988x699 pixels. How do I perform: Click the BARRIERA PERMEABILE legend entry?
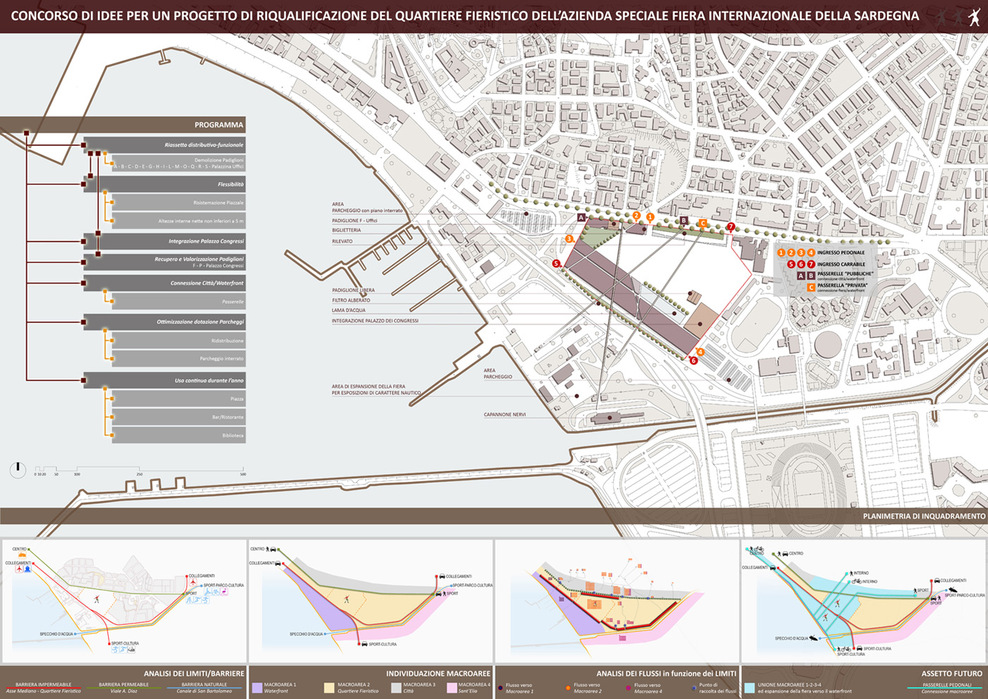(124, 688)
